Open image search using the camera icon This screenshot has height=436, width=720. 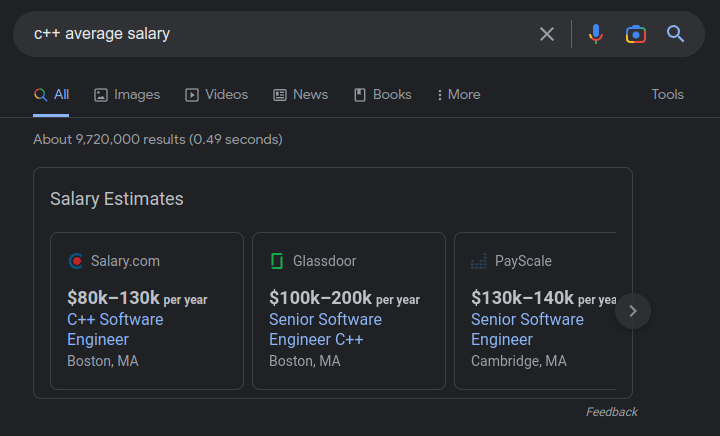click(636, 34)
